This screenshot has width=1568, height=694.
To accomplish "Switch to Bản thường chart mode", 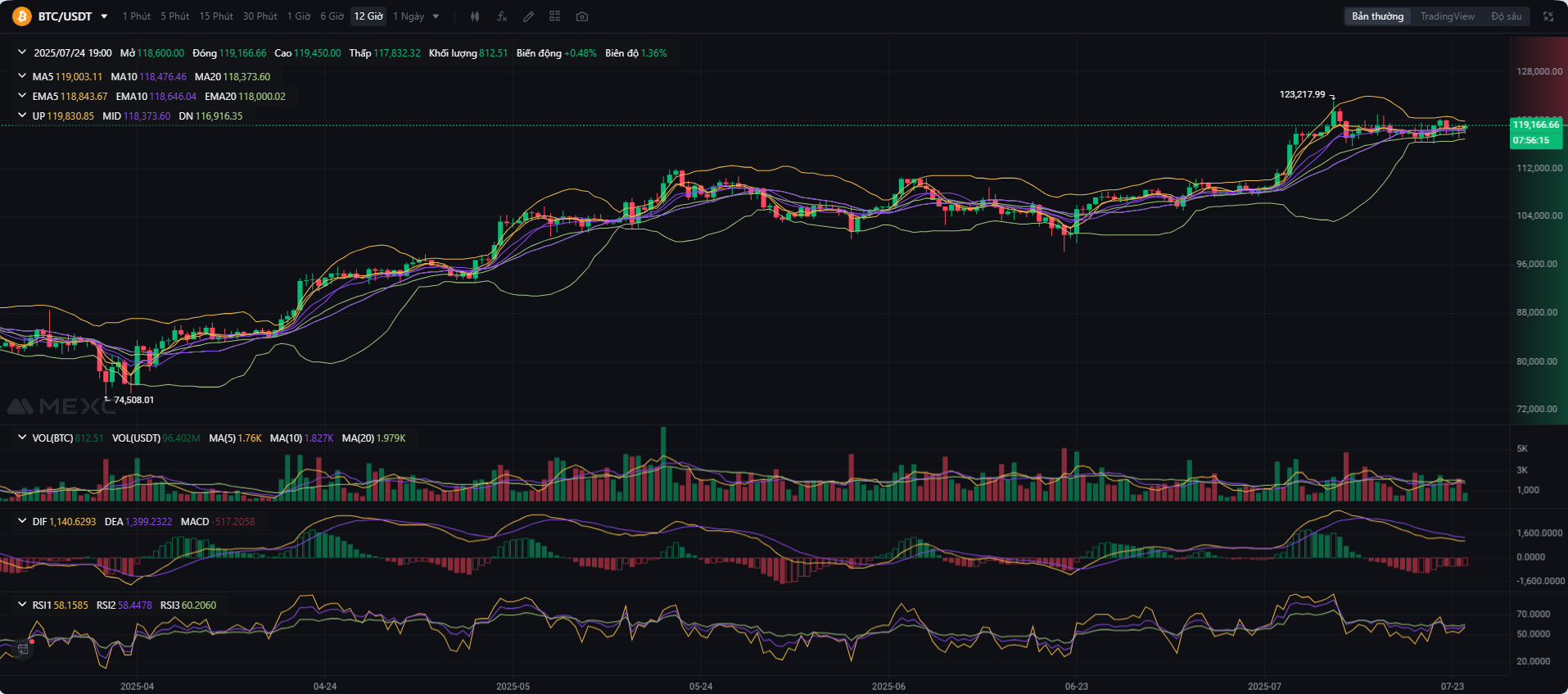I will (x=1378, y=16).
